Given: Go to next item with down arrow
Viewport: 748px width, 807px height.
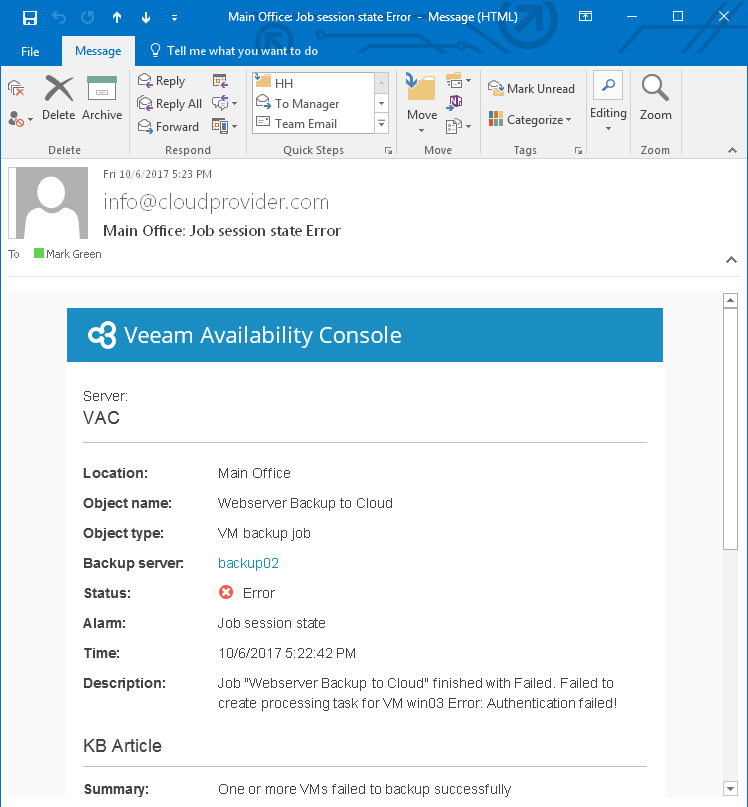Looking at the screenshot, I should [146, 17].
